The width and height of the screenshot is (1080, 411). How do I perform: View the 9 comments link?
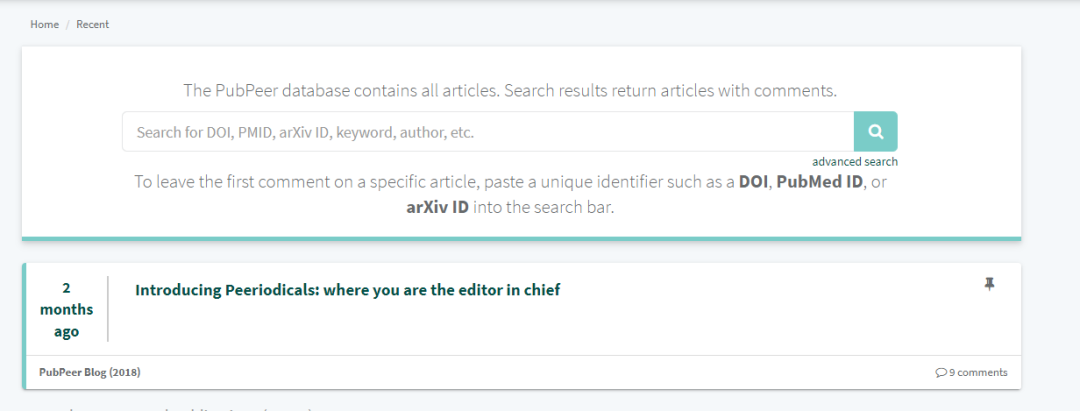tap(971, 372)
